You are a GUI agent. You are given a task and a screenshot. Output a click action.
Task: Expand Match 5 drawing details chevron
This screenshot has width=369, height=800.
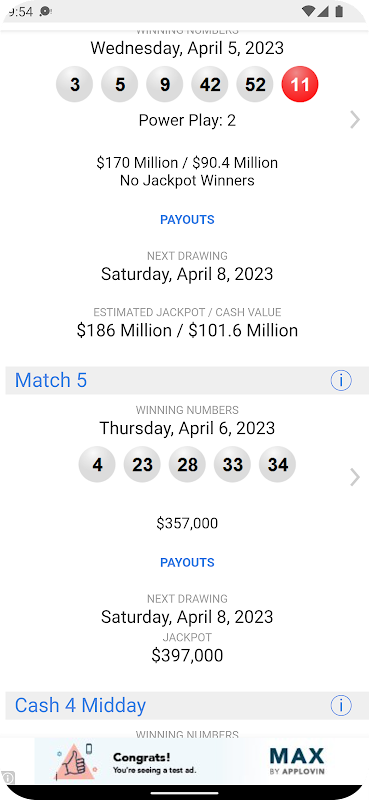(x=355, y=477)
